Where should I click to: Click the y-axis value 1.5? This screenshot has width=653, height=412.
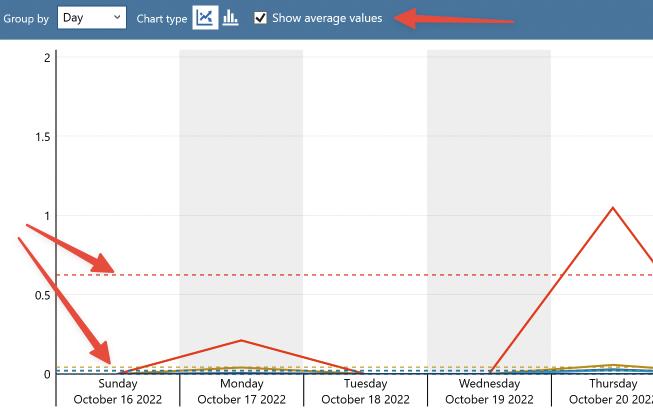coord(42,136)
